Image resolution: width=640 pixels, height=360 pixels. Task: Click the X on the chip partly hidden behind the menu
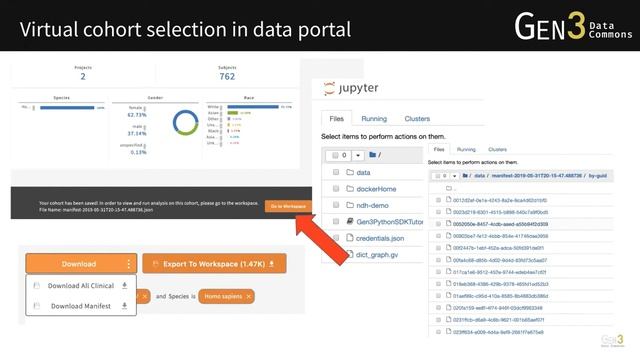144,296
